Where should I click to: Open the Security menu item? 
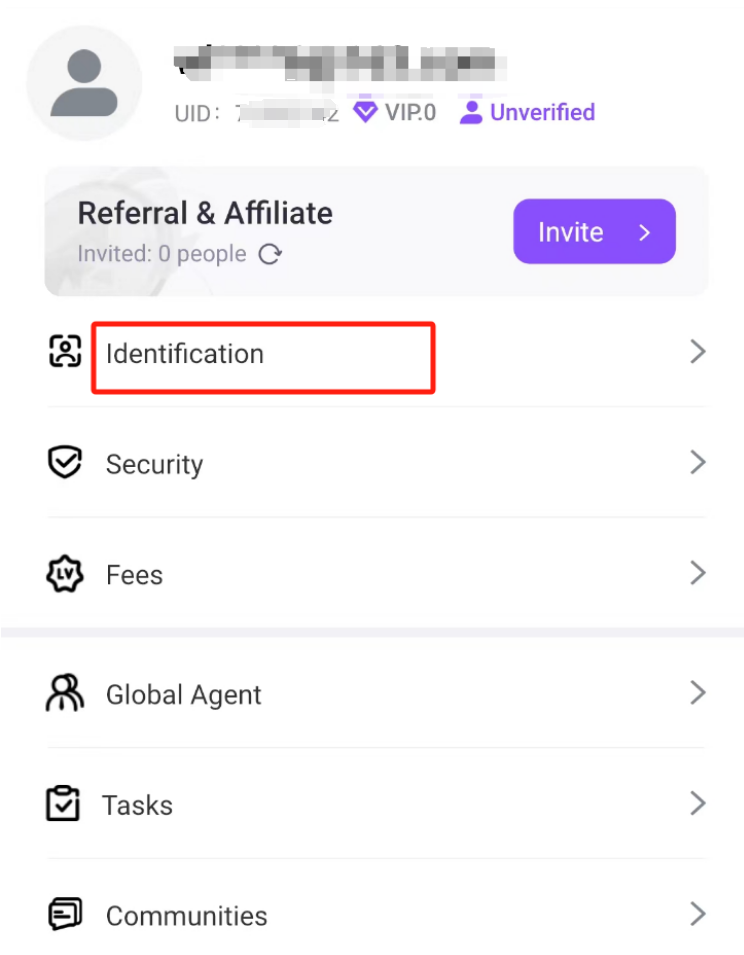tap(155, 465)
